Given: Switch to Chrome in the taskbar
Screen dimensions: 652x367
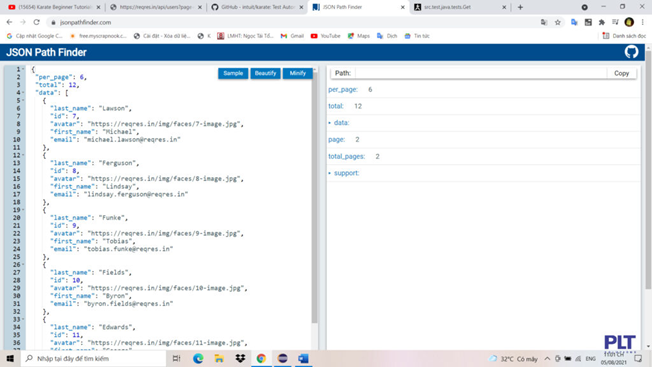Looking at the screenshot, I should pyautogui.click(x=261, y=358).
